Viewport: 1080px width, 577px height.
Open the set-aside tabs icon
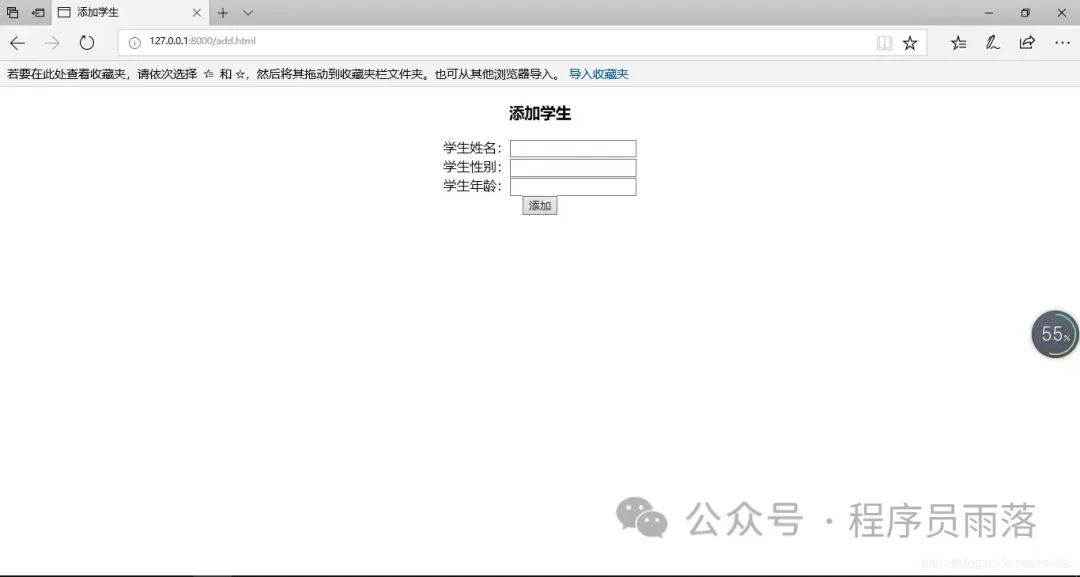[x=12, y=12]
